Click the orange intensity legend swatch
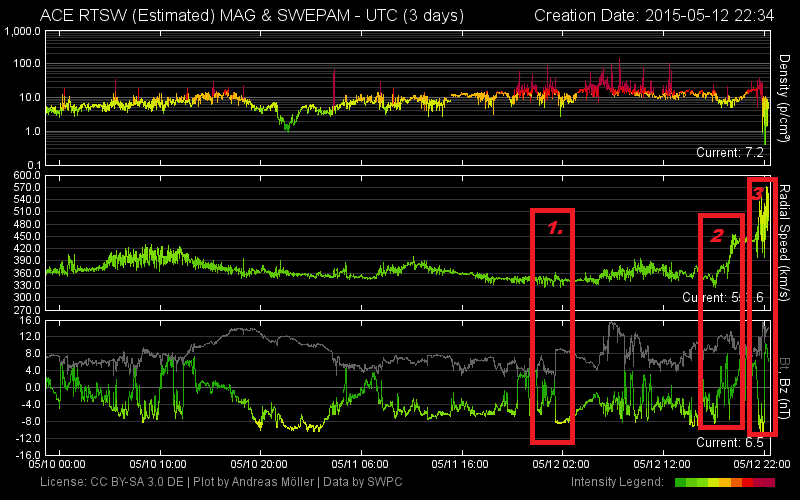This screenshot has width=800, height=500. [x=736, y=482]
